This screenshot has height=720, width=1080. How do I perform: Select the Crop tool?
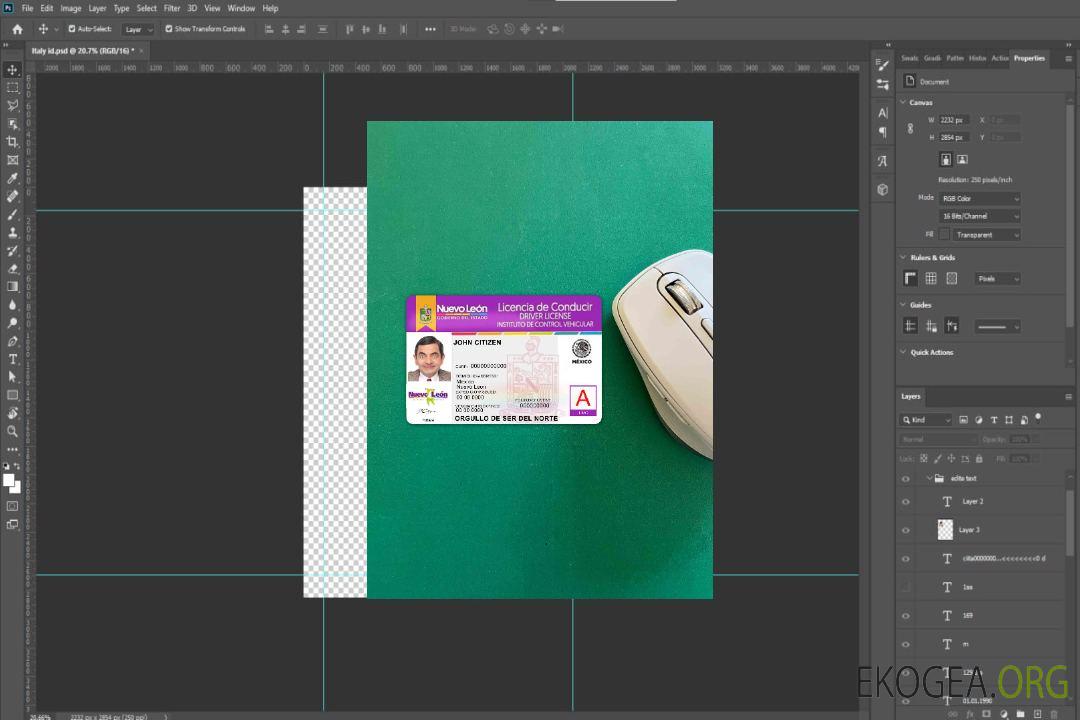tap(12, 142)
